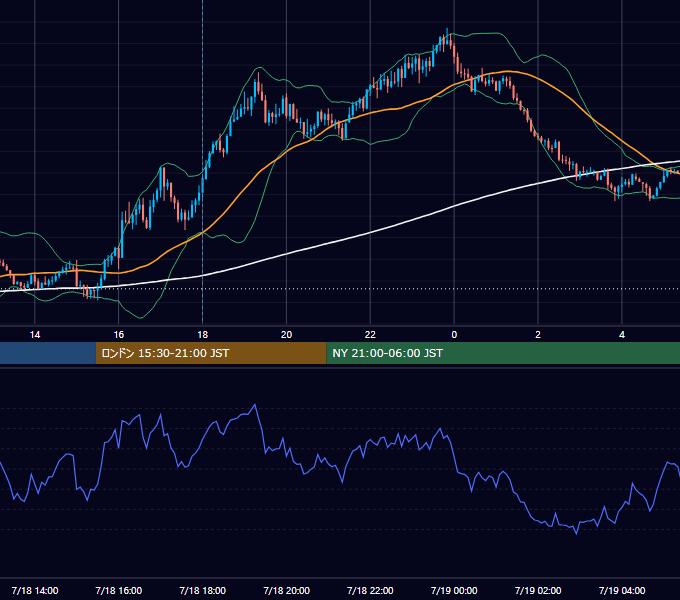
Task: Click the 22 hour axis label
Action: click(370, 335)
